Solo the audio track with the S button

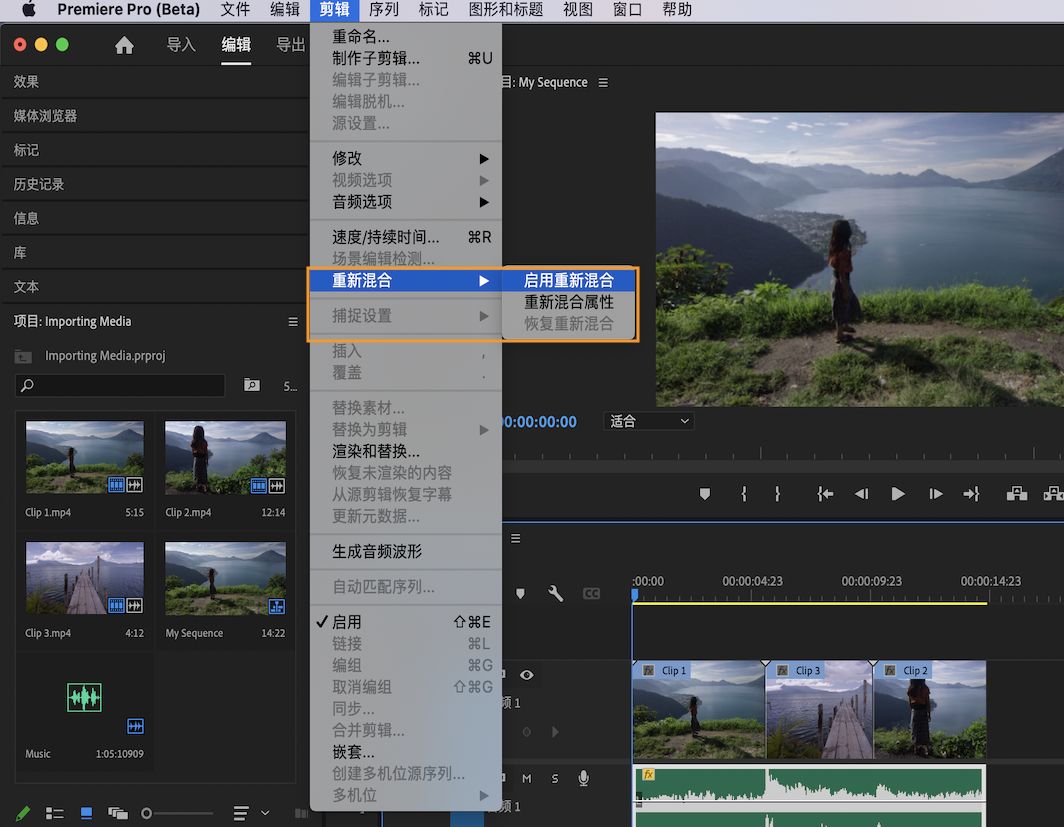click(x=556, y=778)
